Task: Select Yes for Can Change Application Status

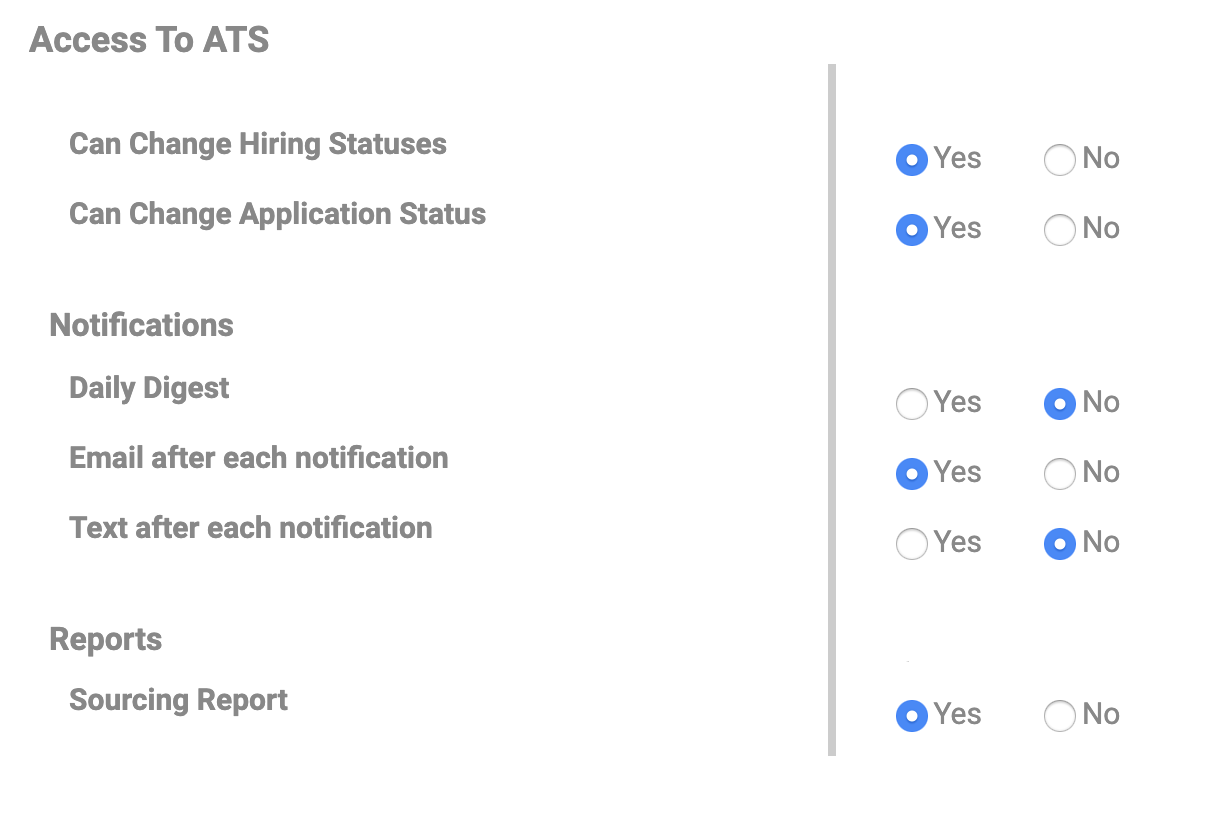Action: [911, 230]
